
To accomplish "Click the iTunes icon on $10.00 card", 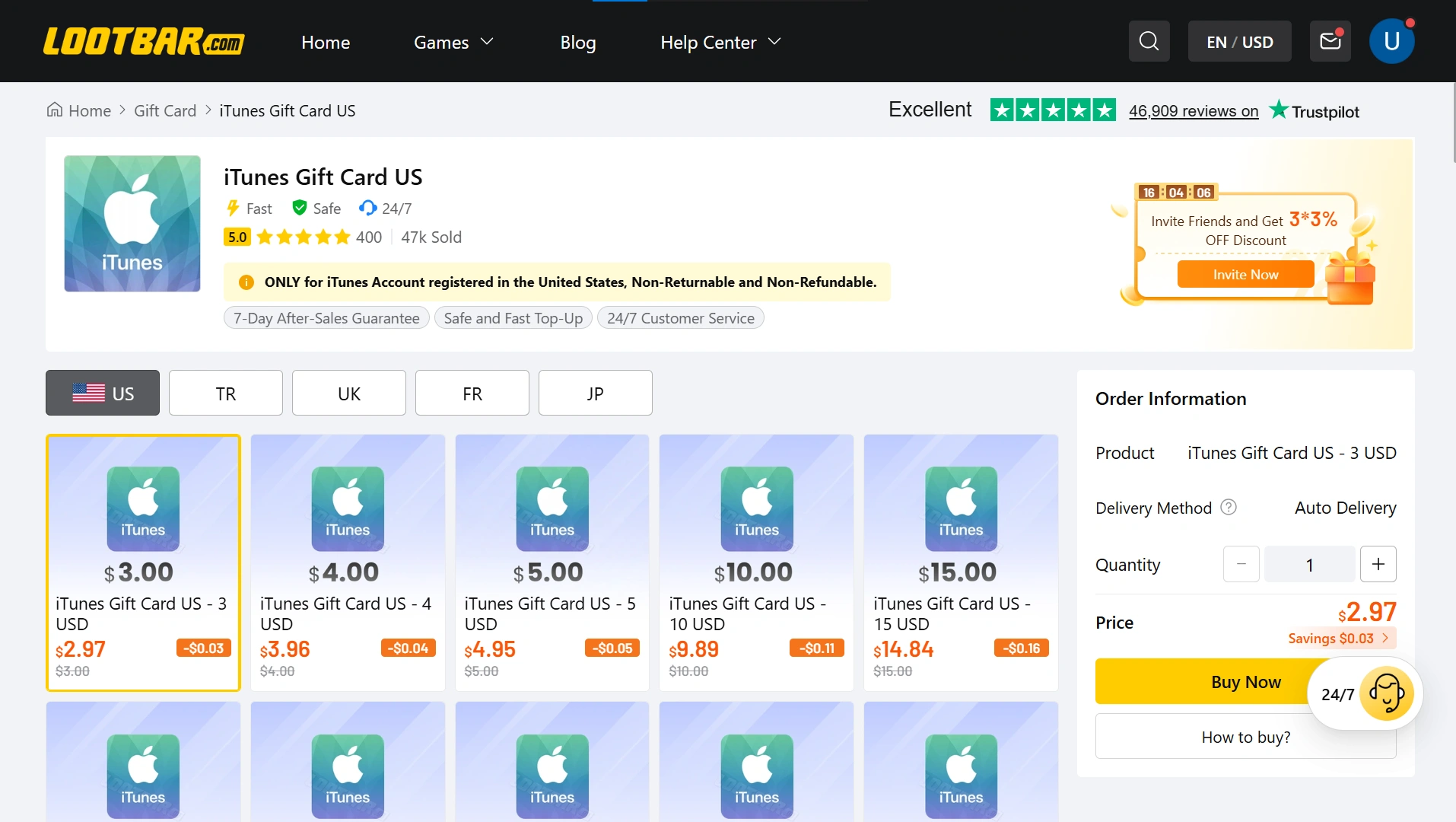I will pyautogui.click(x=757, y=508).
